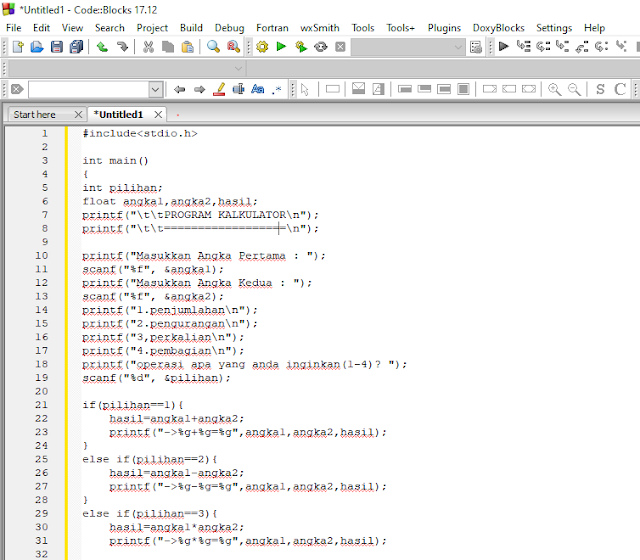640x560 pixels.
Task: Click '#include<stdio.h>' on line 1
Action: click(140, 133)
